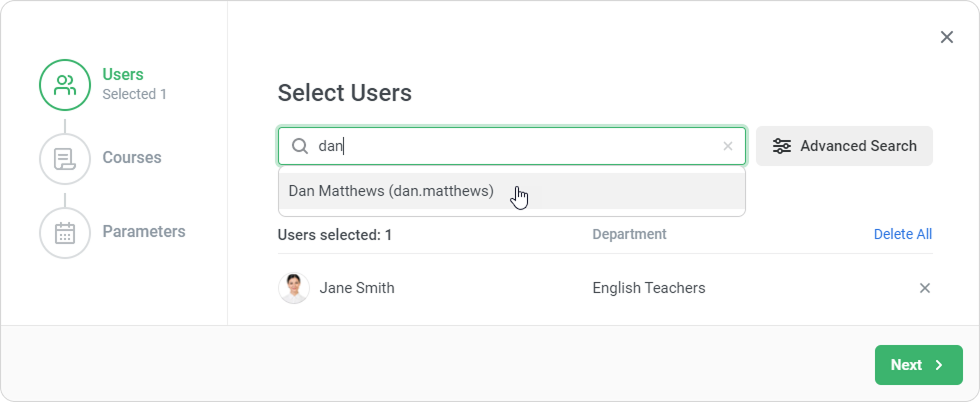
Task: Click the magnifier icon in search box
Action: point(299,146)
